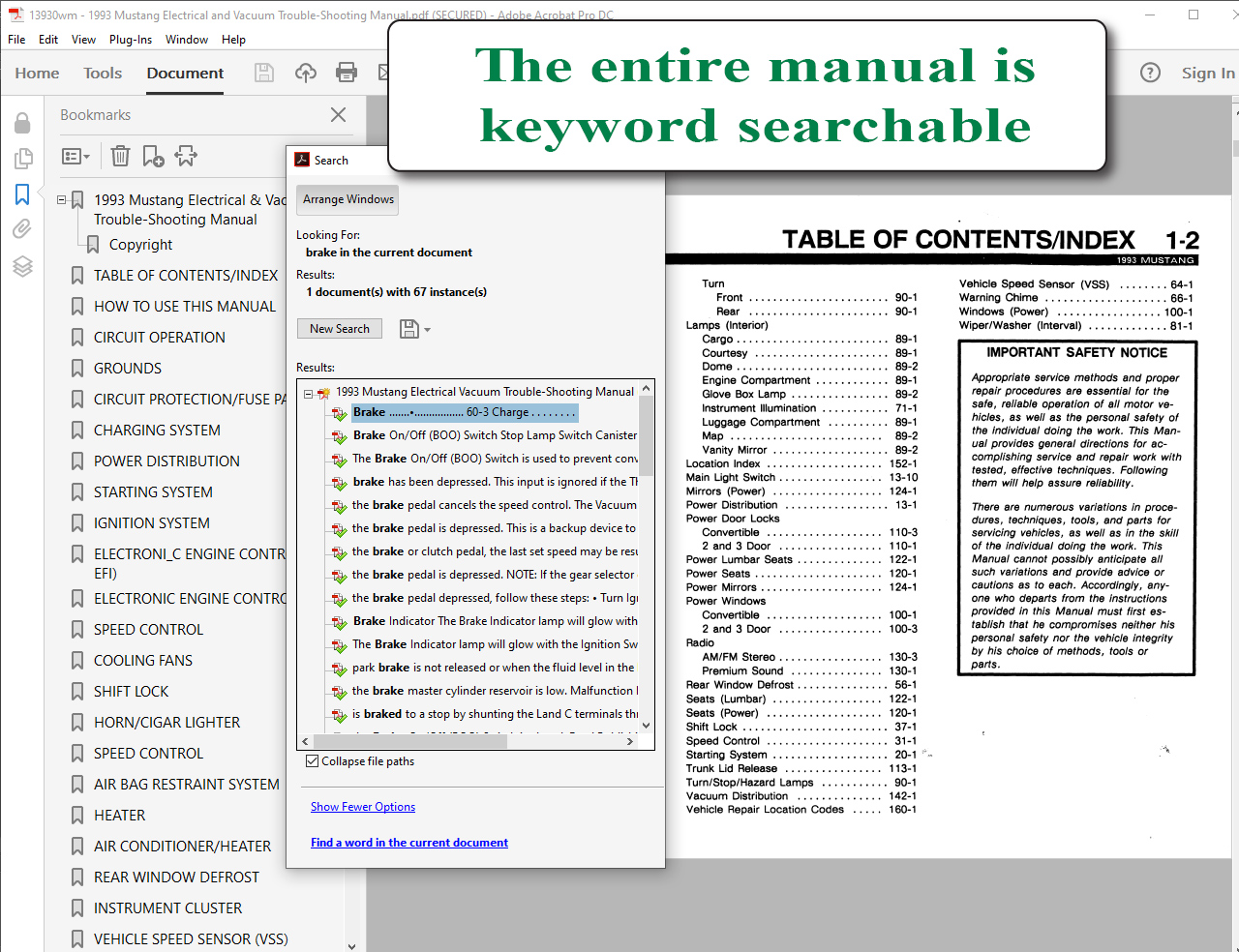Viewport: 1239px width, 952px height.
Task: Select 'The Brake On/Off (BOO) Switch is used' result
Action: [495, 459]
